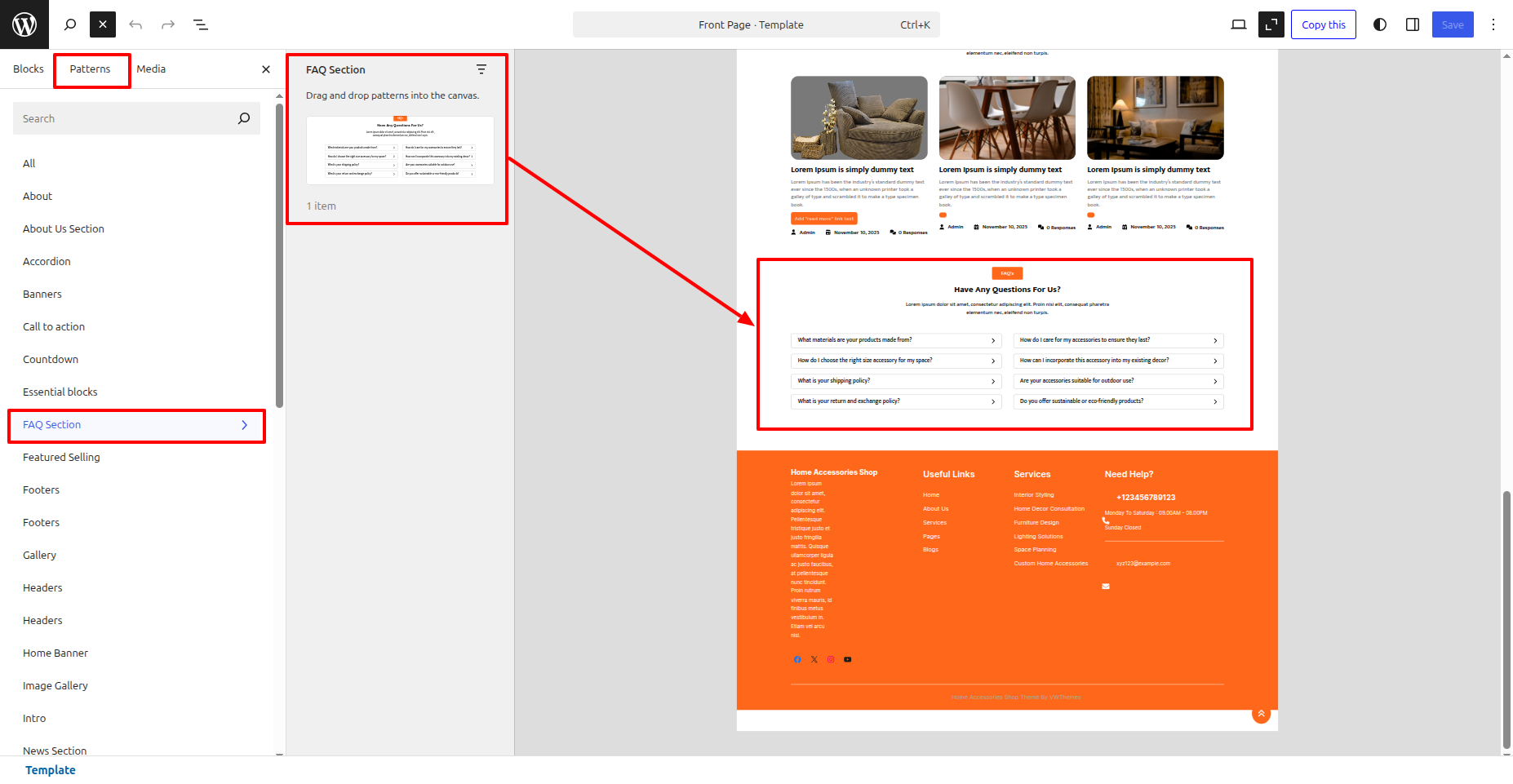This screenshot has height=784, width=1513.
Task: Open the Options three-dot menu
Action: point(1493,24)
